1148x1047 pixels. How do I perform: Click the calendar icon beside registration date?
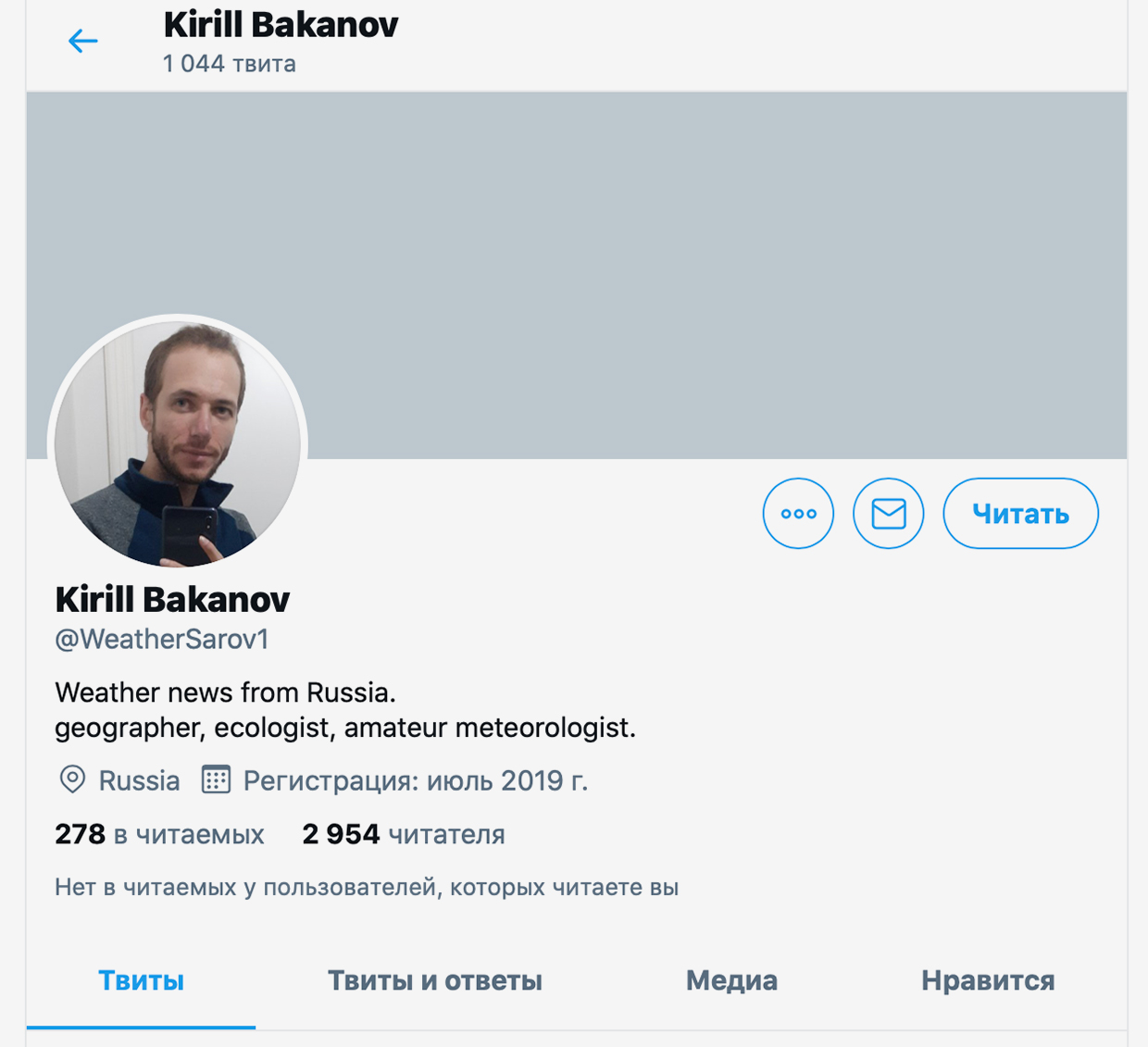216,779
